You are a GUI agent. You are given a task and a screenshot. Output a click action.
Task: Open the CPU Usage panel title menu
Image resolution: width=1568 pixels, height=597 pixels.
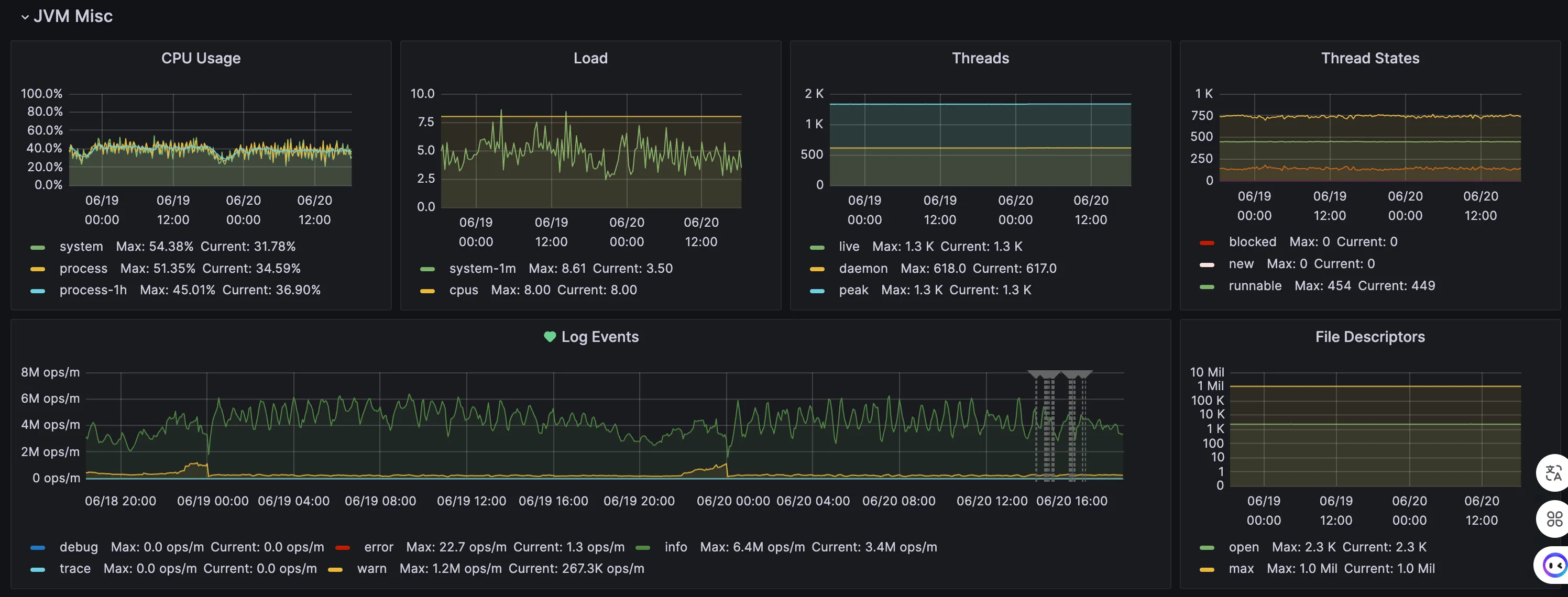click(201, 59)
